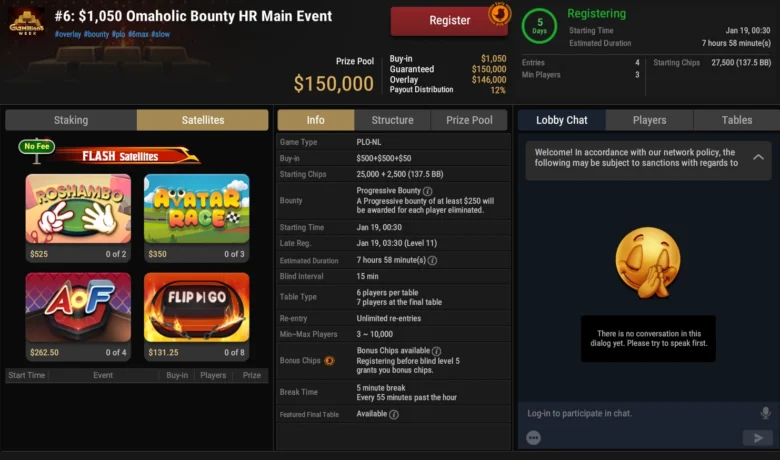Viewport: 780px width, 460px height.
Task: Click the Featured Final Table info icon
Action: [393, 414]
